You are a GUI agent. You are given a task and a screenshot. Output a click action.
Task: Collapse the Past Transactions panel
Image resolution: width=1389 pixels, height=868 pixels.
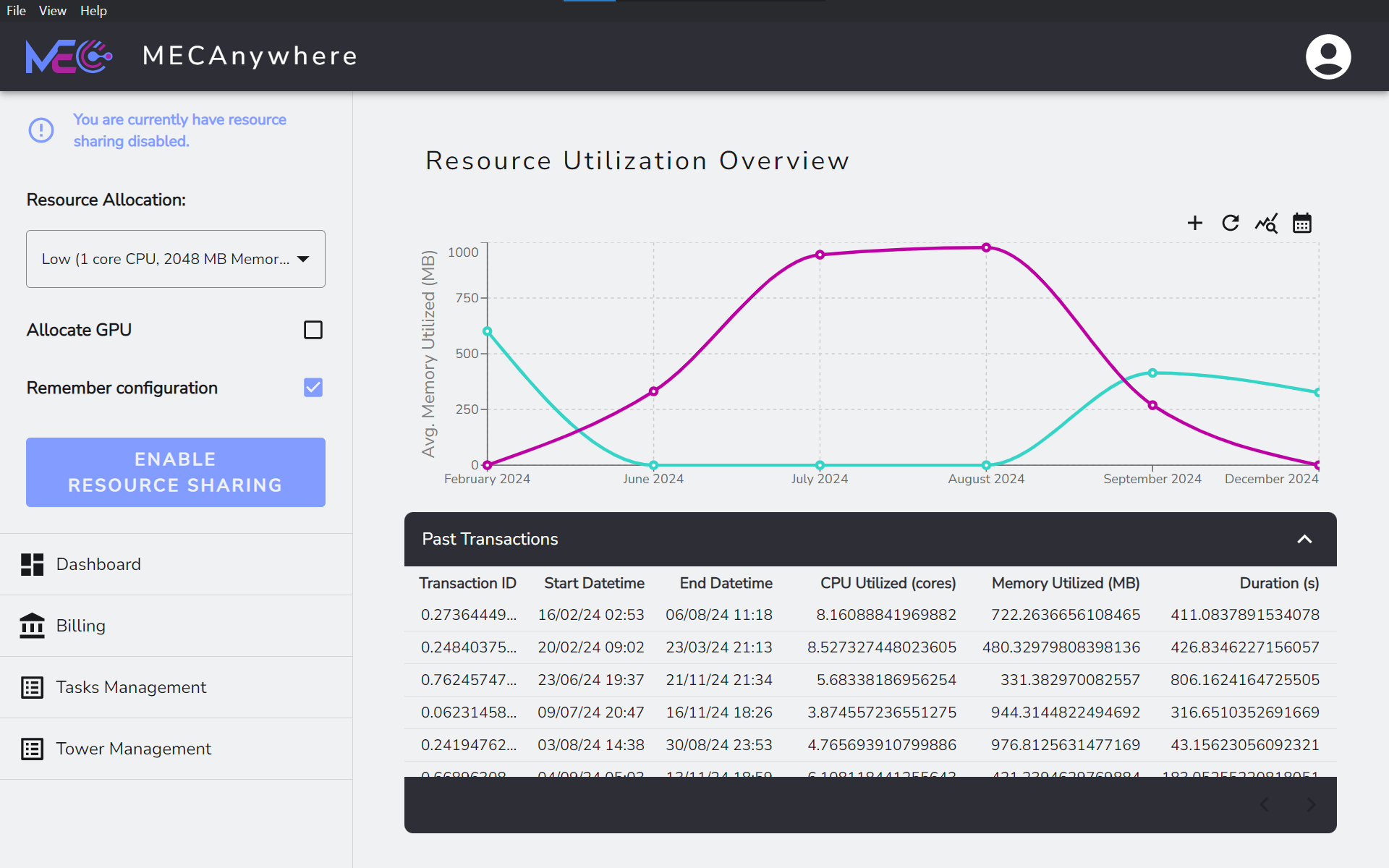coord(1304,539)
